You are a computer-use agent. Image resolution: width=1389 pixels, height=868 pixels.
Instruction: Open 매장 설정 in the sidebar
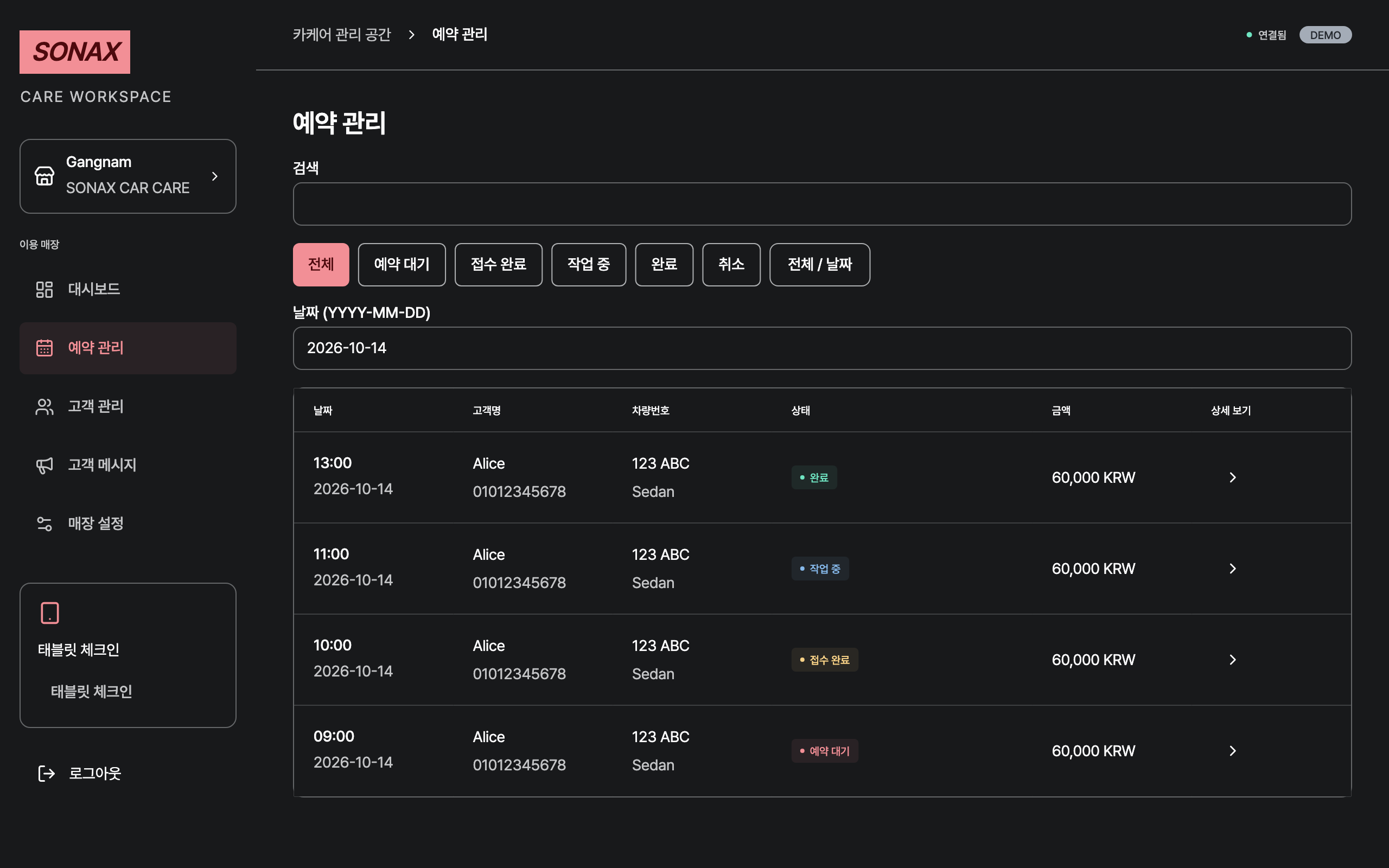(128, 524)
